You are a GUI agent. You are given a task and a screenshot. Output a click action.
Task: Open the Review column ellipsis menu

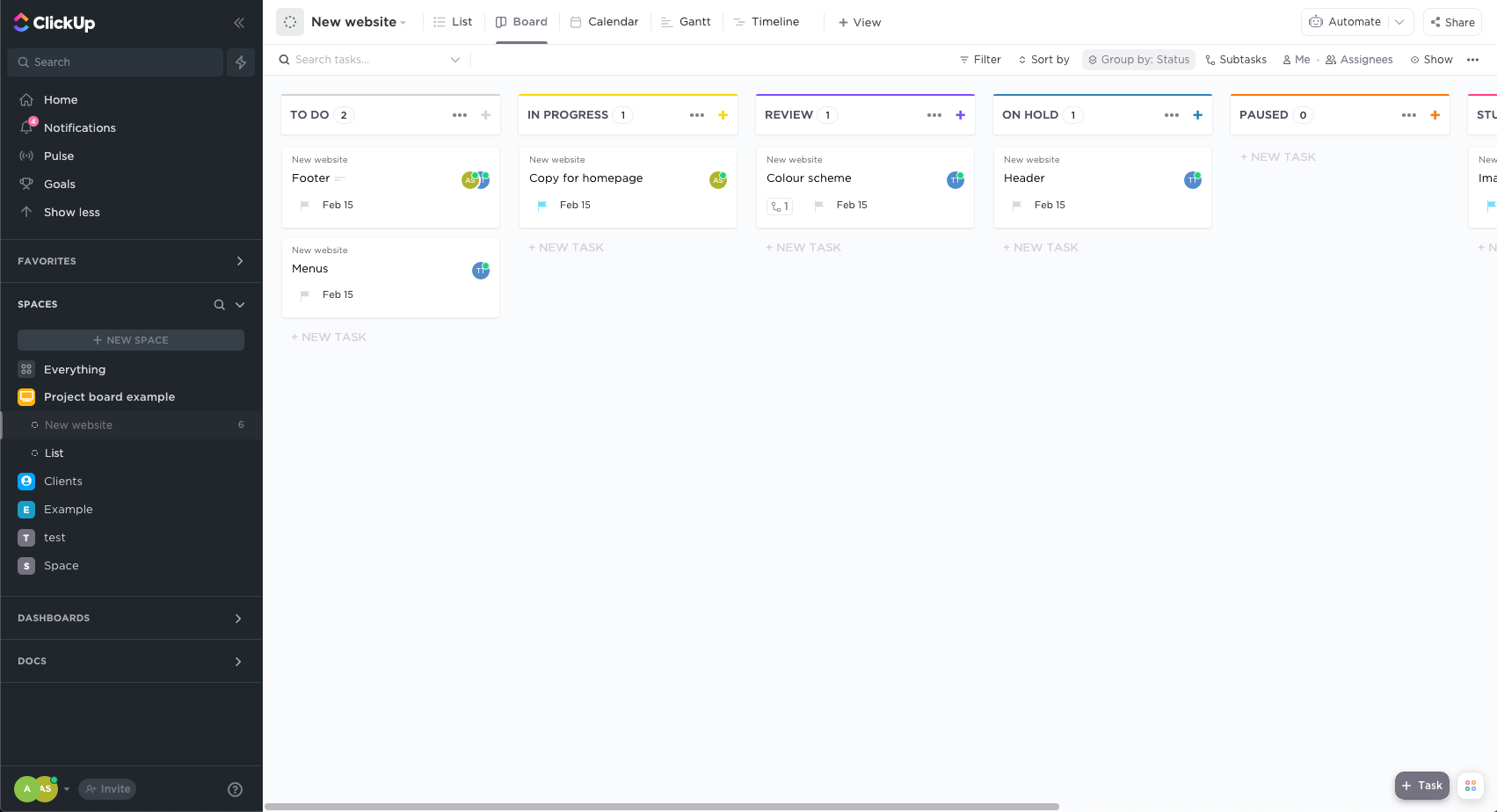point(934,115)
